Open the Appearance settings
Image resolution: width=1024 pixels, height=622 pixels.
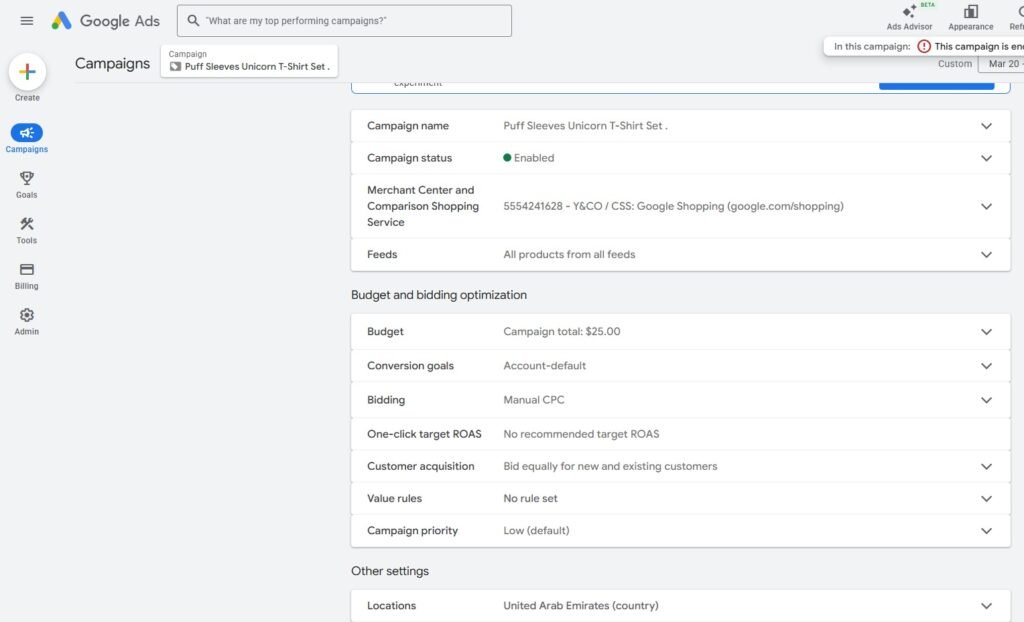pyautogui.click(x=970, y=18)
